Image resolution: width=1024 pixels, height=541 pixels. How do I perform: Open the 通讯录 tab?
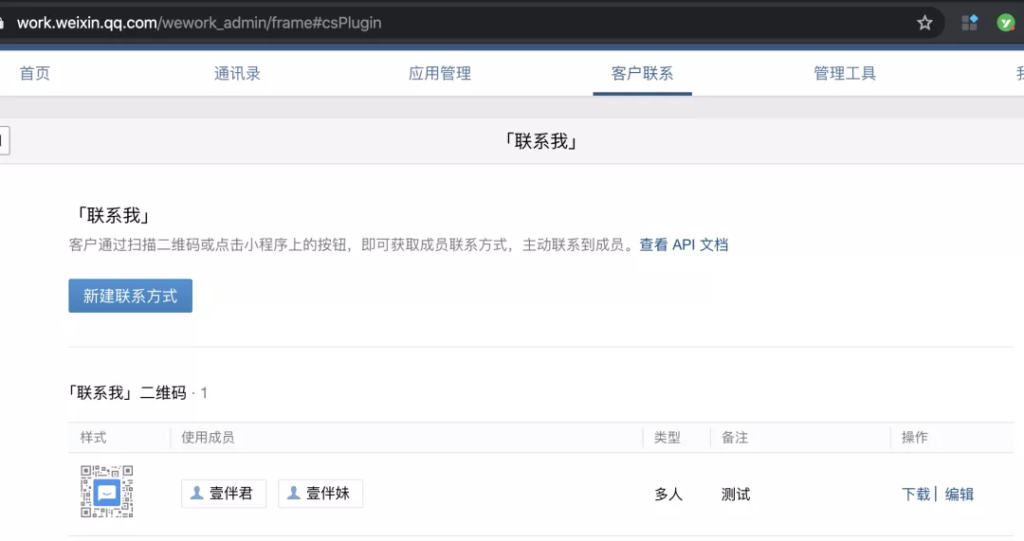(237, 73)
